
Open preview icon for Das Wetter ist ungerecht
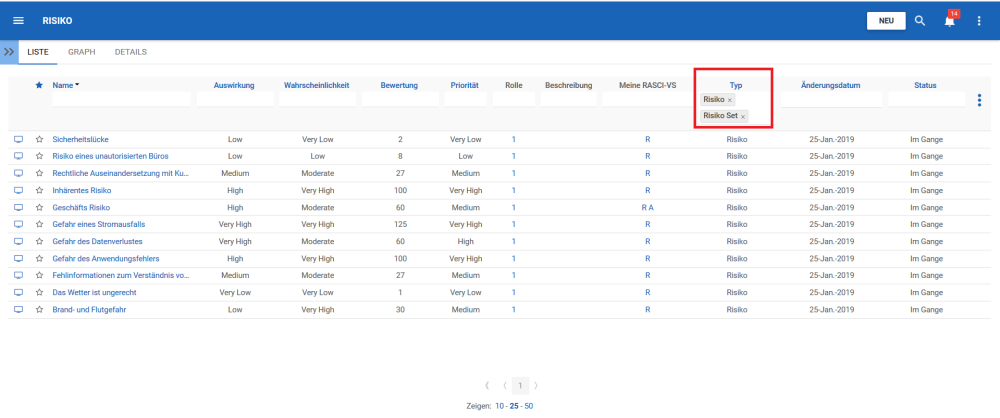coord(18,292)
